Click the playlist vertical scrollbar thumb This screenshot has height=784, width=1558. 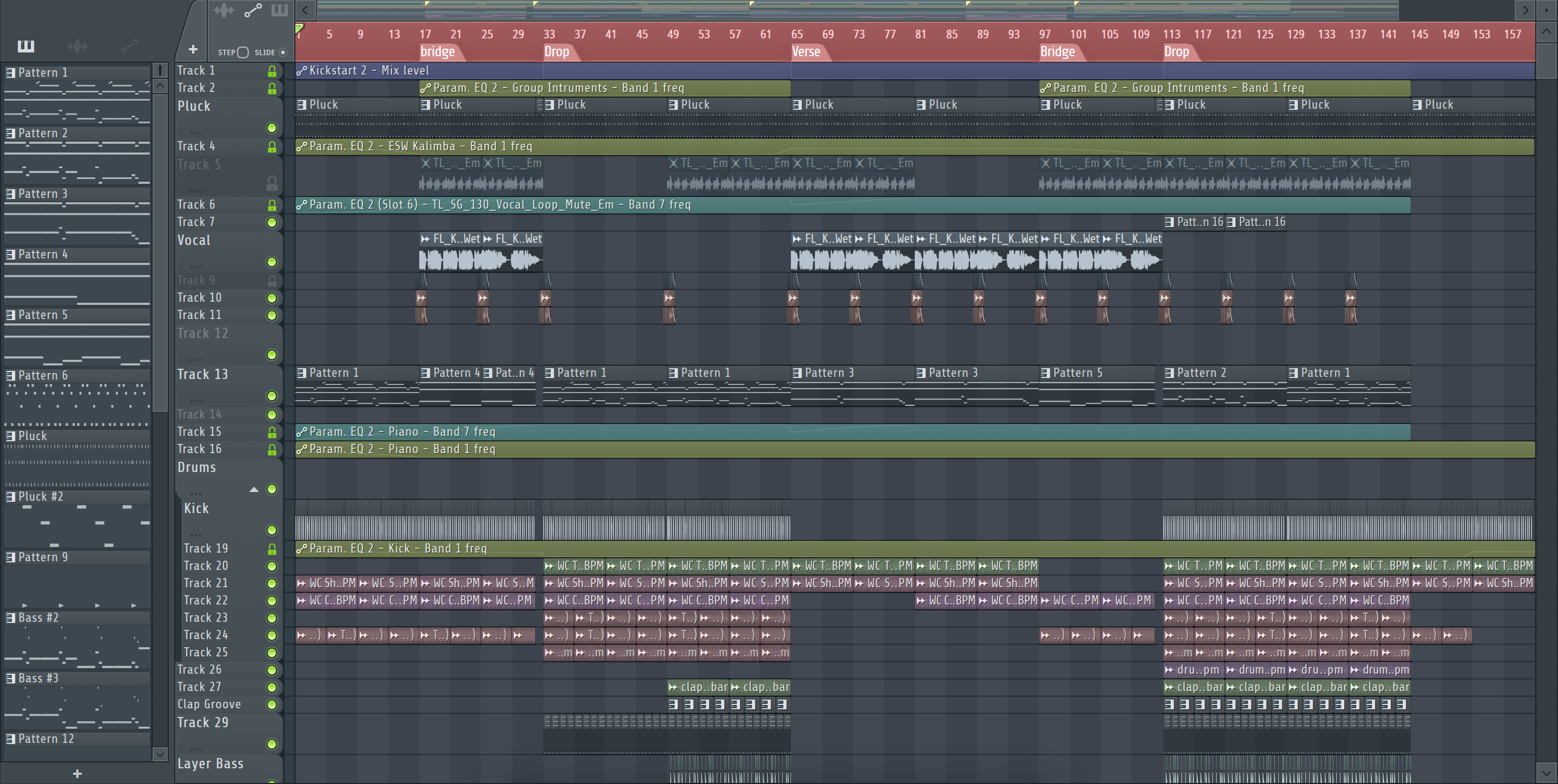click(1547, 60)
